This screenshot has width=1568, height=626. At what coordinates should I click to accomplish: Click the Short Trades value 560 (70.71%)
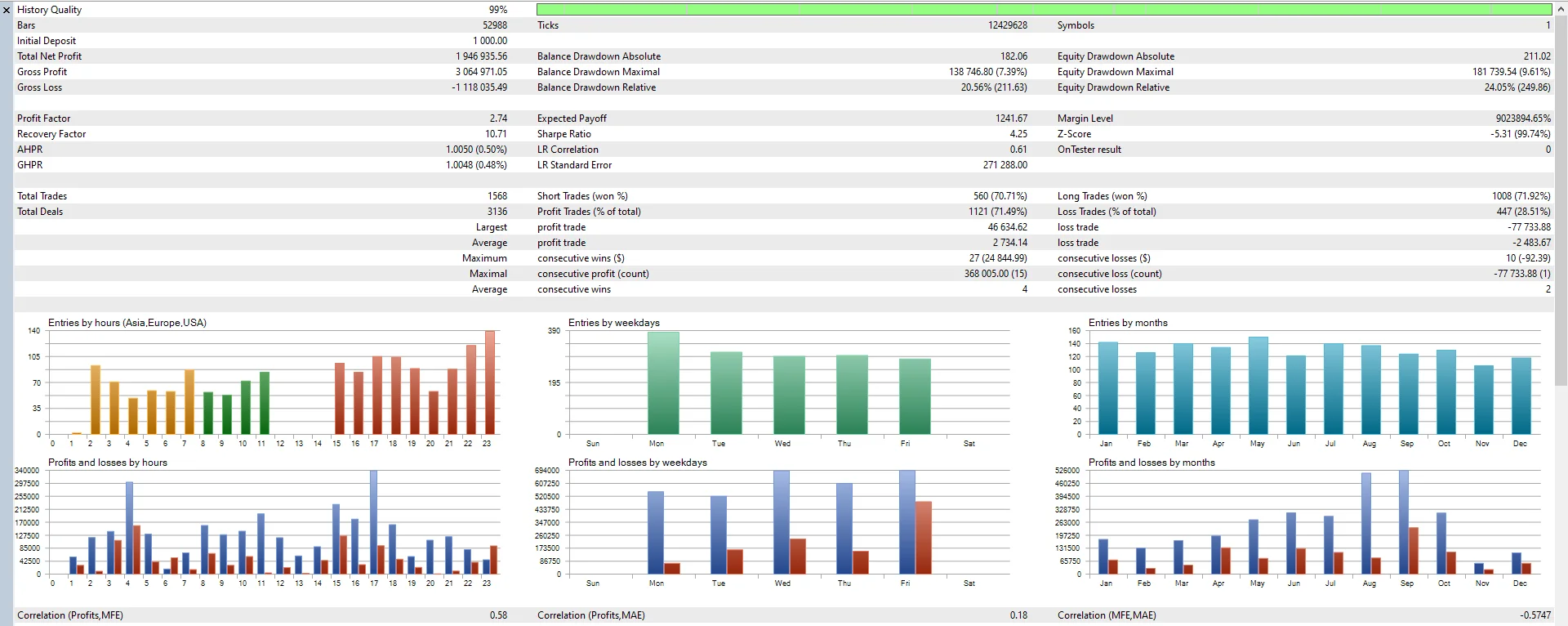coord(1000,196)
